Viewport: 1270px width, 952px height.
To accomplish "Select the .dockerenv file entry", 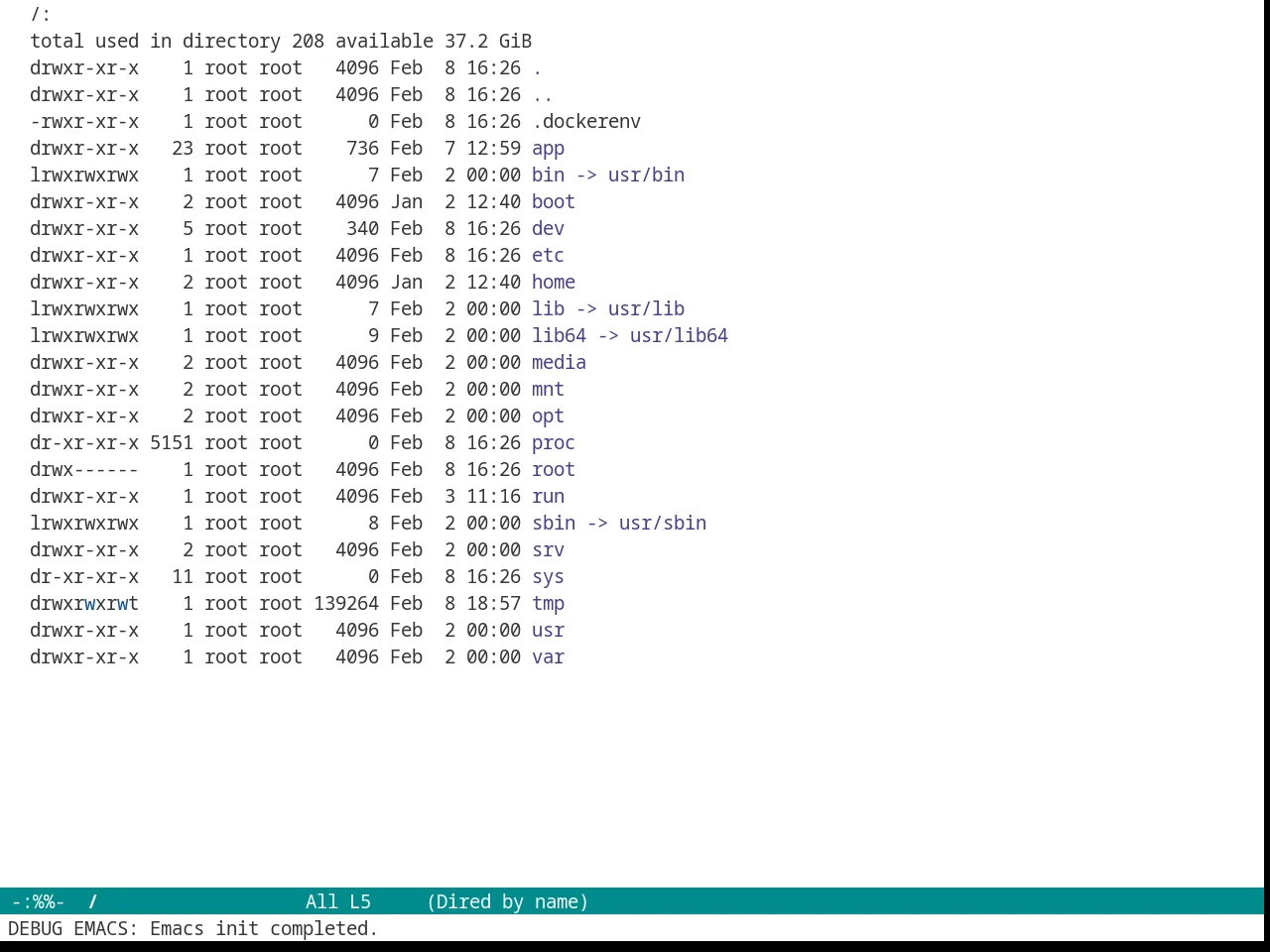I will [586, 121].
